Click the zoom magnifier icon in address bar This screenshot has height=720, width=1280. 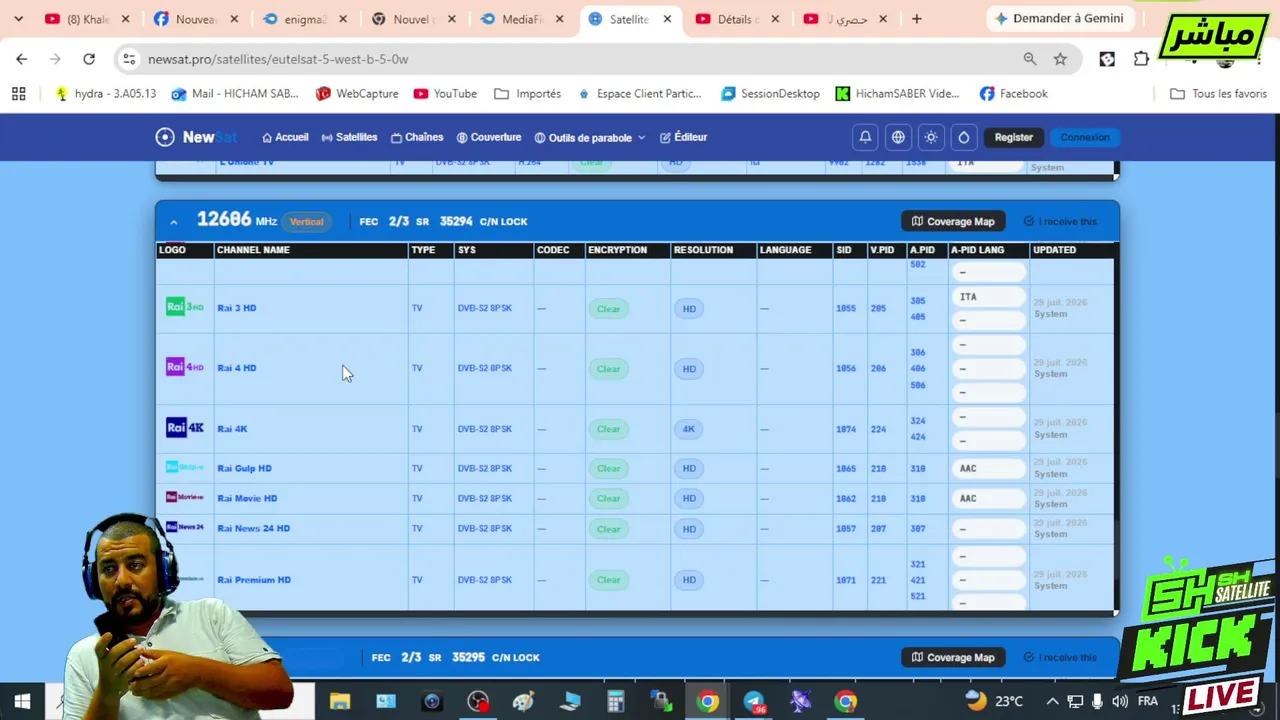(1030, 59)
